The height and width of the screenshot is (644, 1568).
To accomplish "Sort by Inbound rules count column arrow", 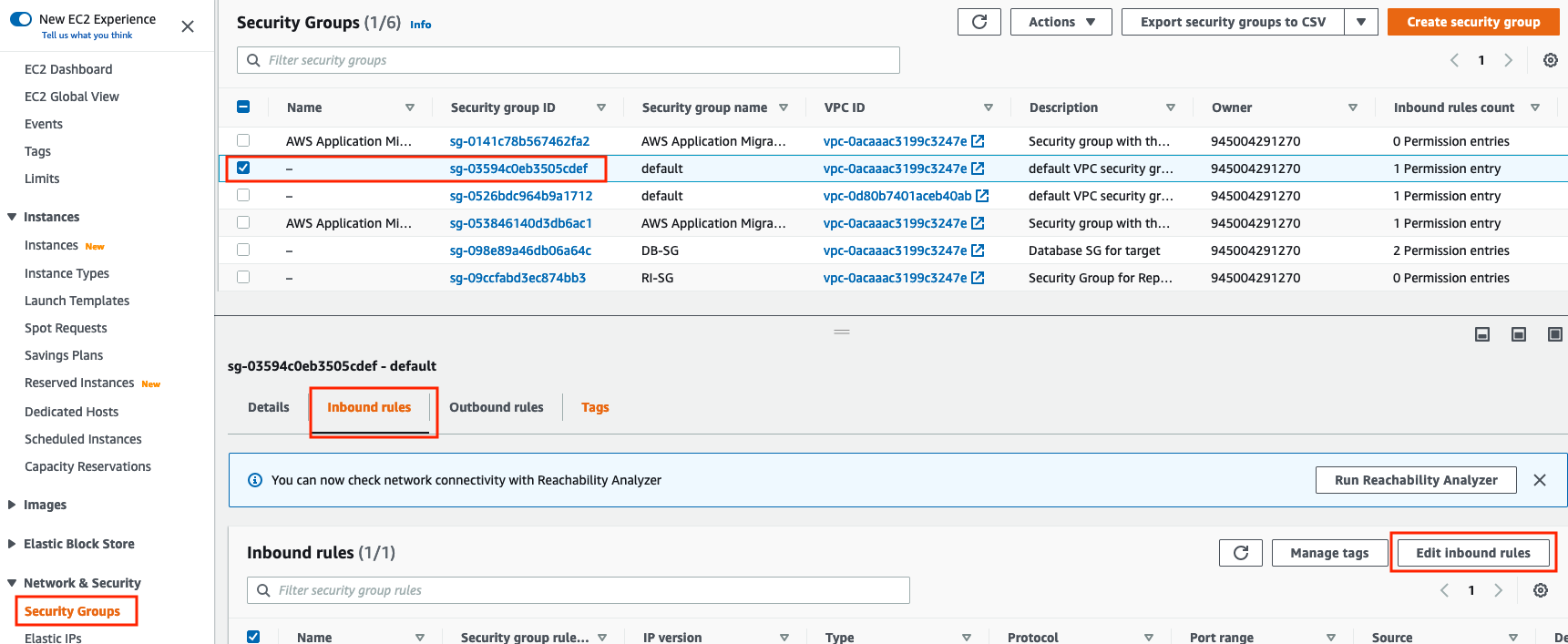I will click(x=1535, y=107).
